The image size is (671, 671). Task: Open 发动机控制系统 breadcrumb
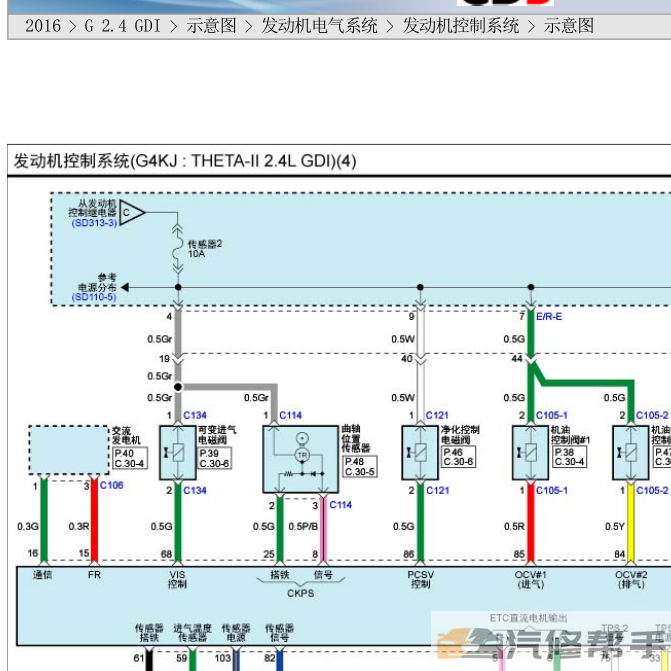460,26
